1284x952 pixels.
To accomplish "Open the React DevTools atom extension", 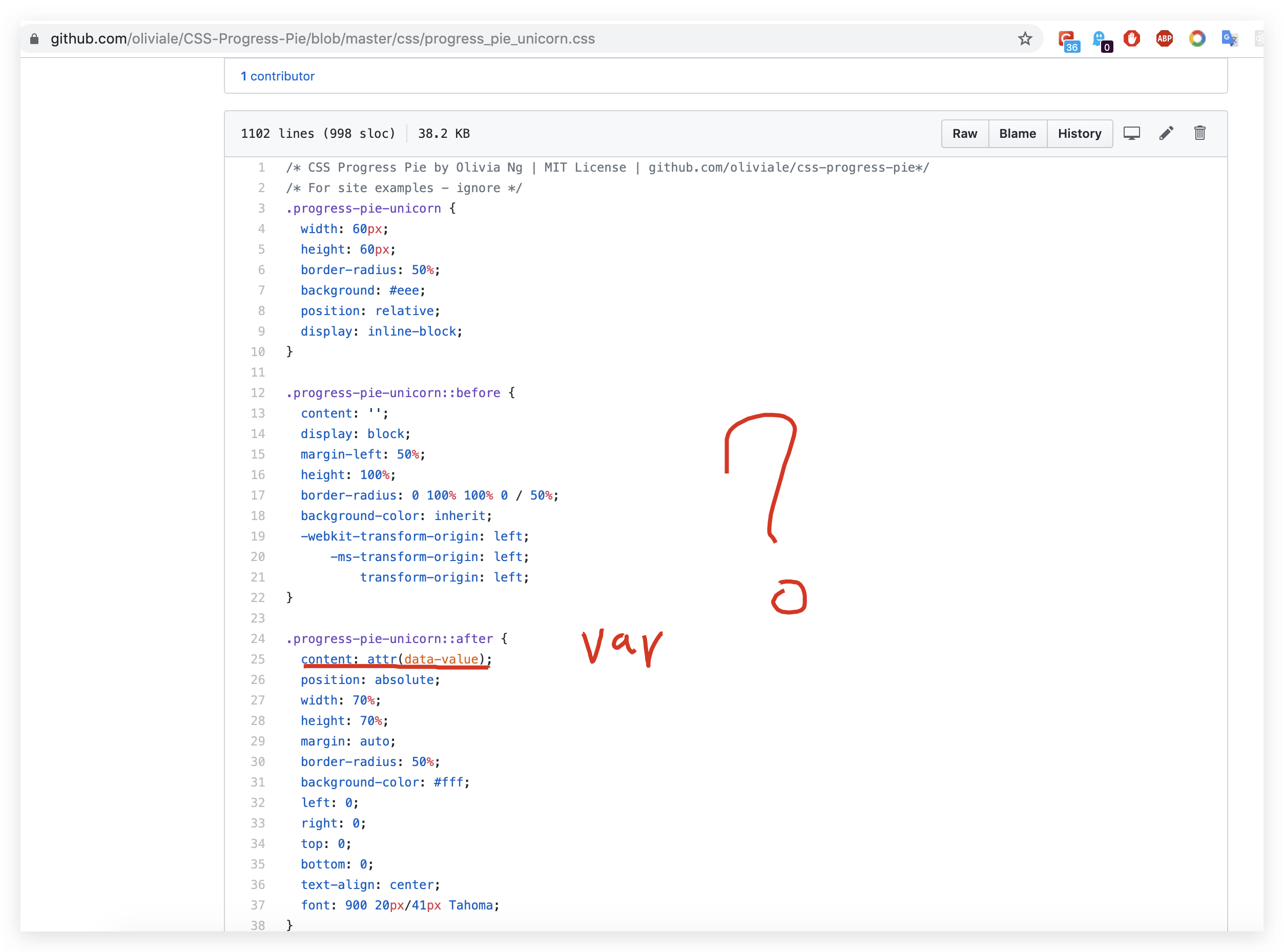I will pyautogui.click(x=1259, y=38).
